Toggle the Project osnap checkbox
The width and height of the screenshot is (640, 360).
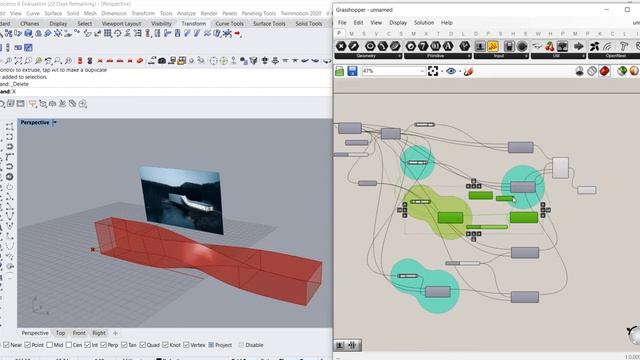211,345
